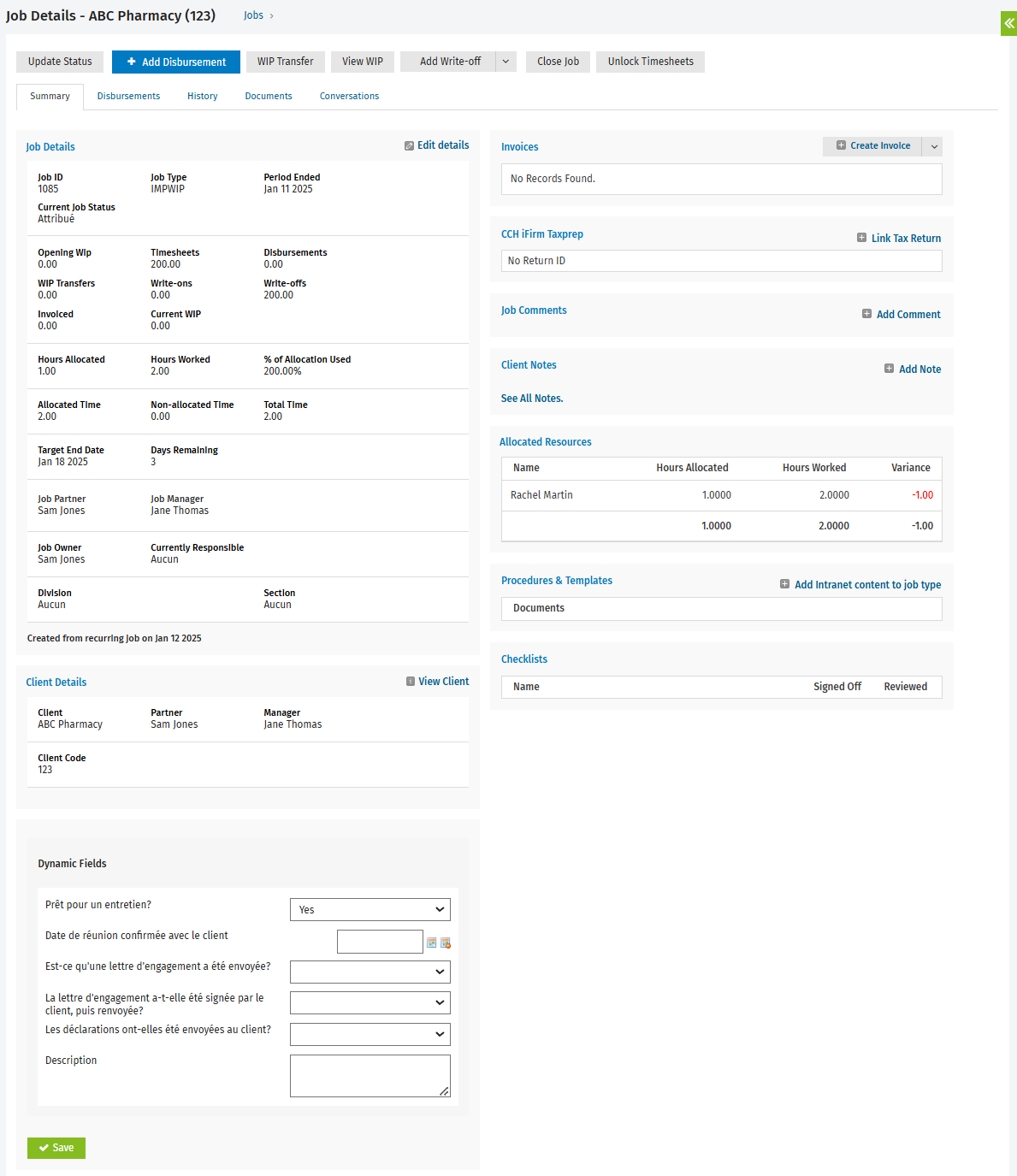Switch to the Disbursements tab

(x=128, y=97)
